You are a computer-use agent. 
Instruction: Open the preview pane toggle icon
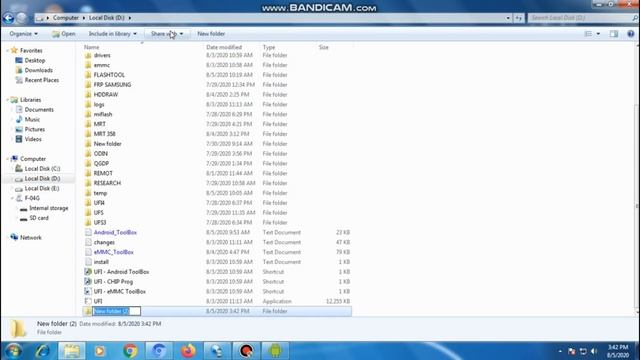pos(614,34)
